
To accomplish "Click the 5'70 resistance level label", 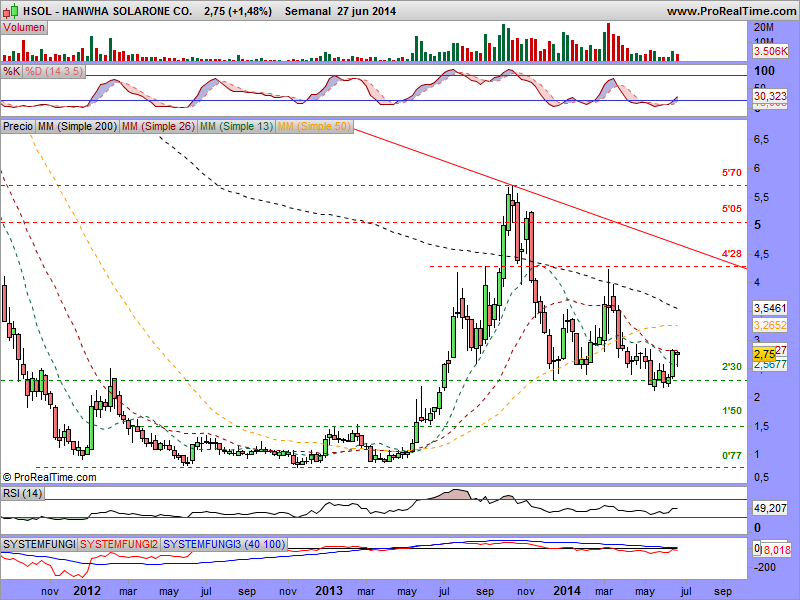I will point(732,173).
